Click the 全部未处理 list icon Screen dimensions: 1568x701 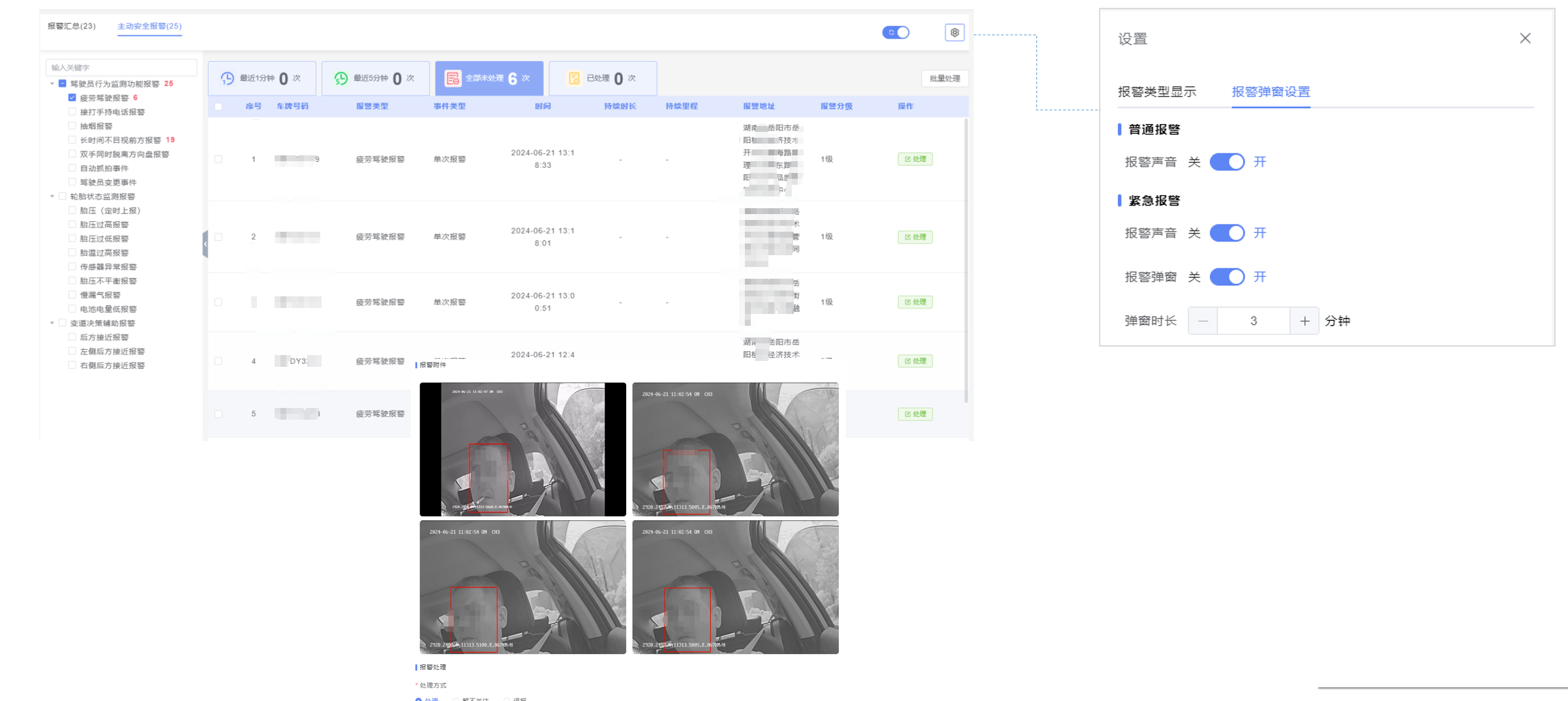click(452, 78)
